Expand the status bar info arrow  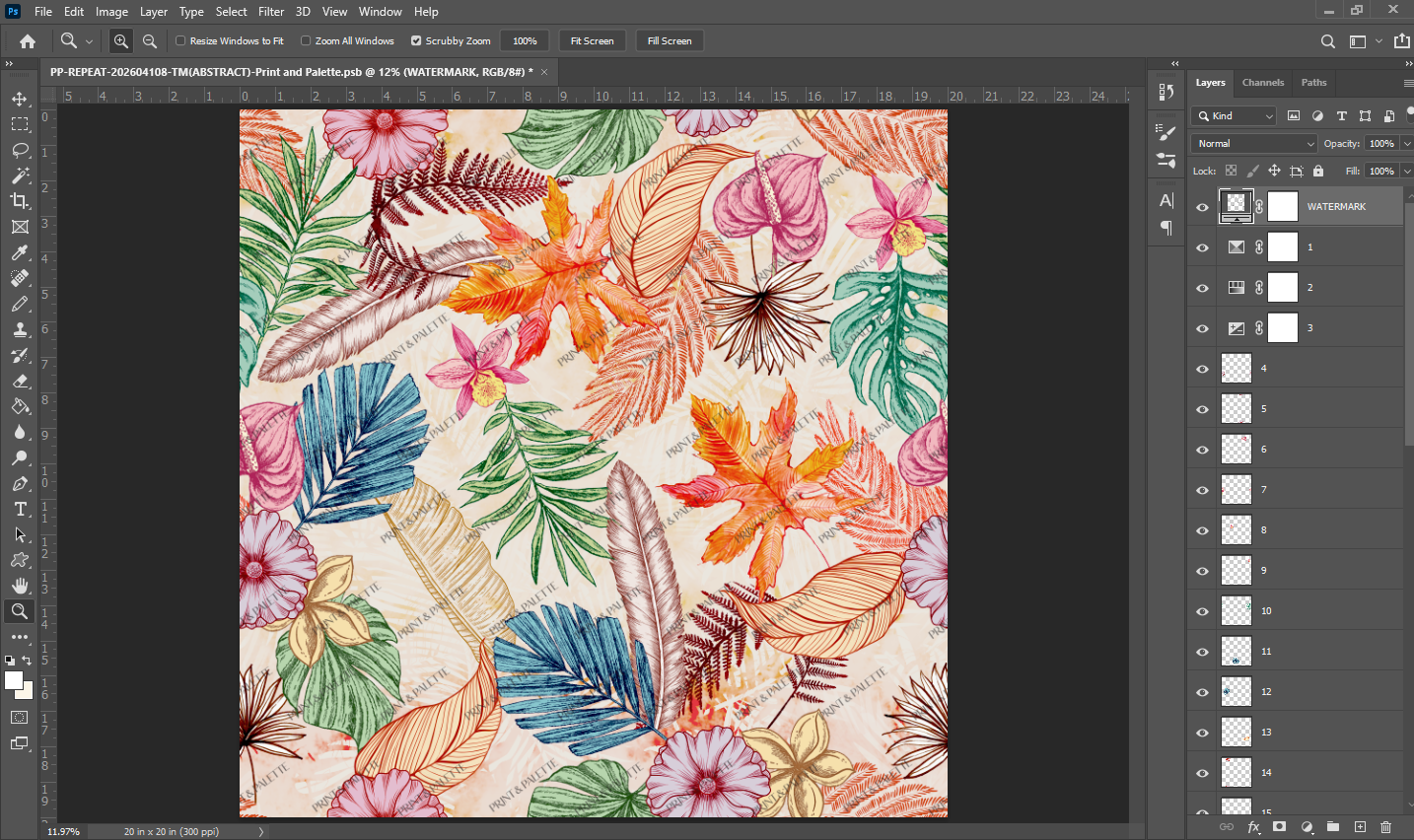(x=261, y=832)
